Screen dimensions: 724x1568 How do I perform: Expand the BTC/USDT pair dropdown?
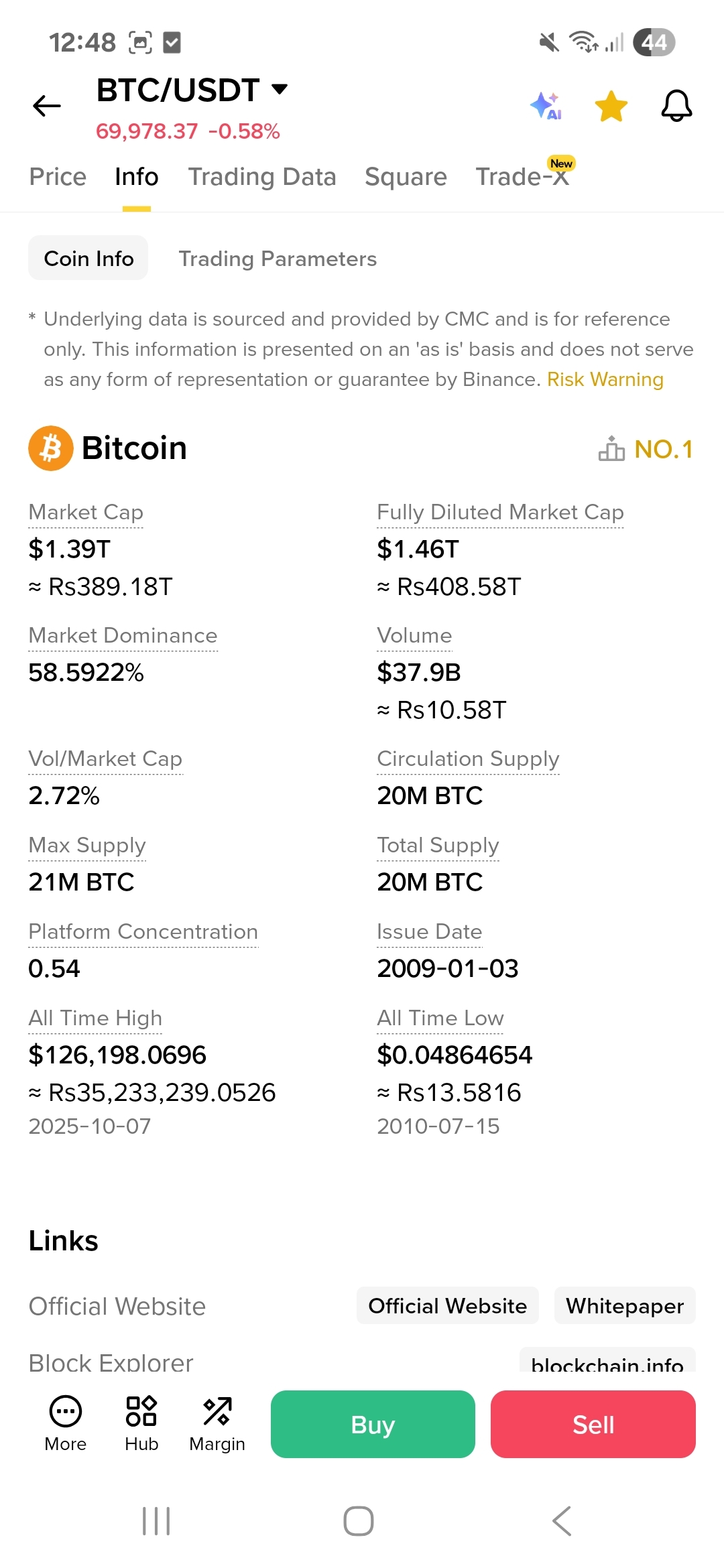(279, 89)
